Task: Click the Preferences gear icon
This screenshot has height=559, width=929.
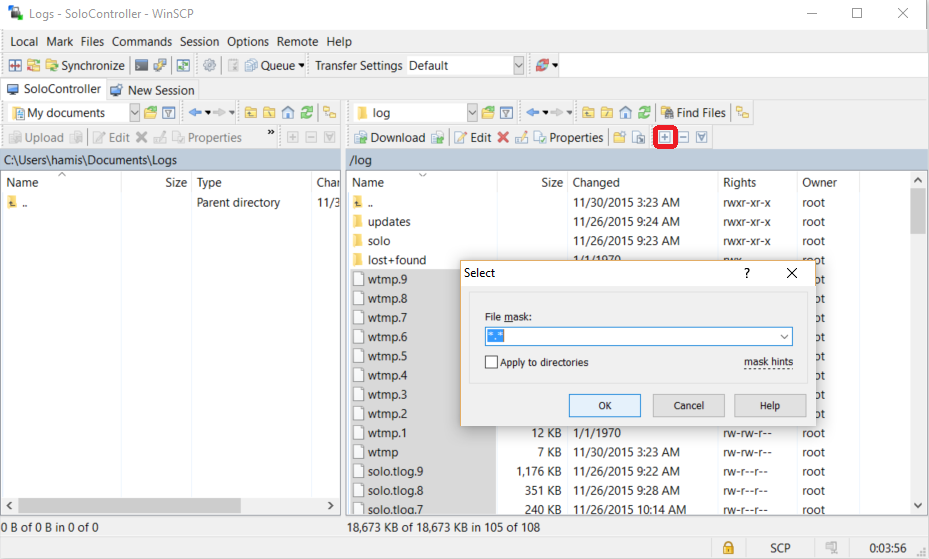Action: point(209,65)
